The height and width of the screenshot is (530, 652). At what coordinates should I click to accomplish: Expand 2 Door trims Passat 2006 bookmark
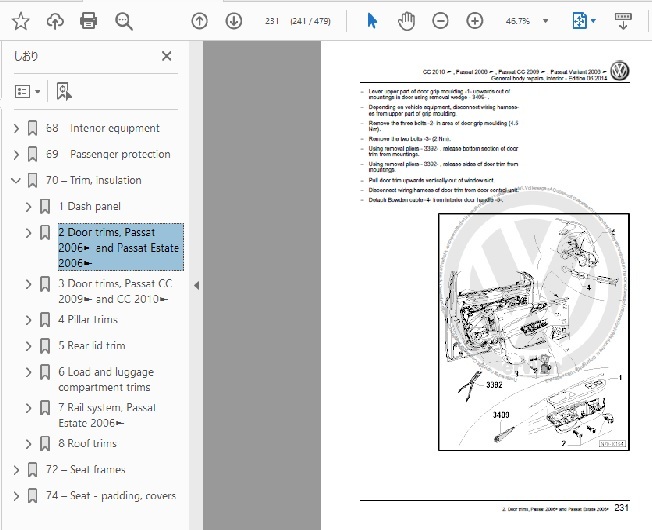[x=28, y=233]
